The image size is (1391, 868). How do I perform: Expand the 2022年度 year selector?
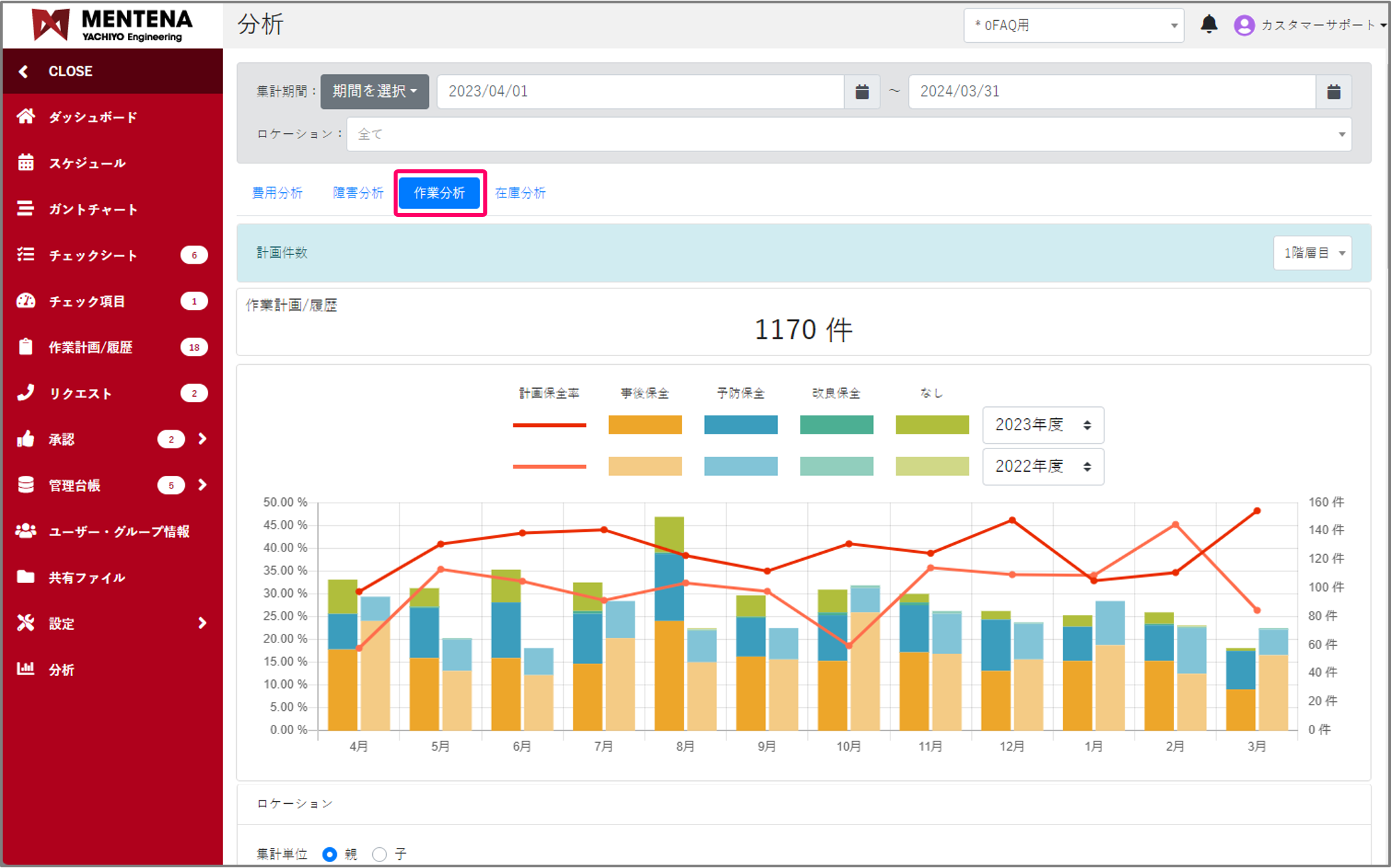[1042, 466]
